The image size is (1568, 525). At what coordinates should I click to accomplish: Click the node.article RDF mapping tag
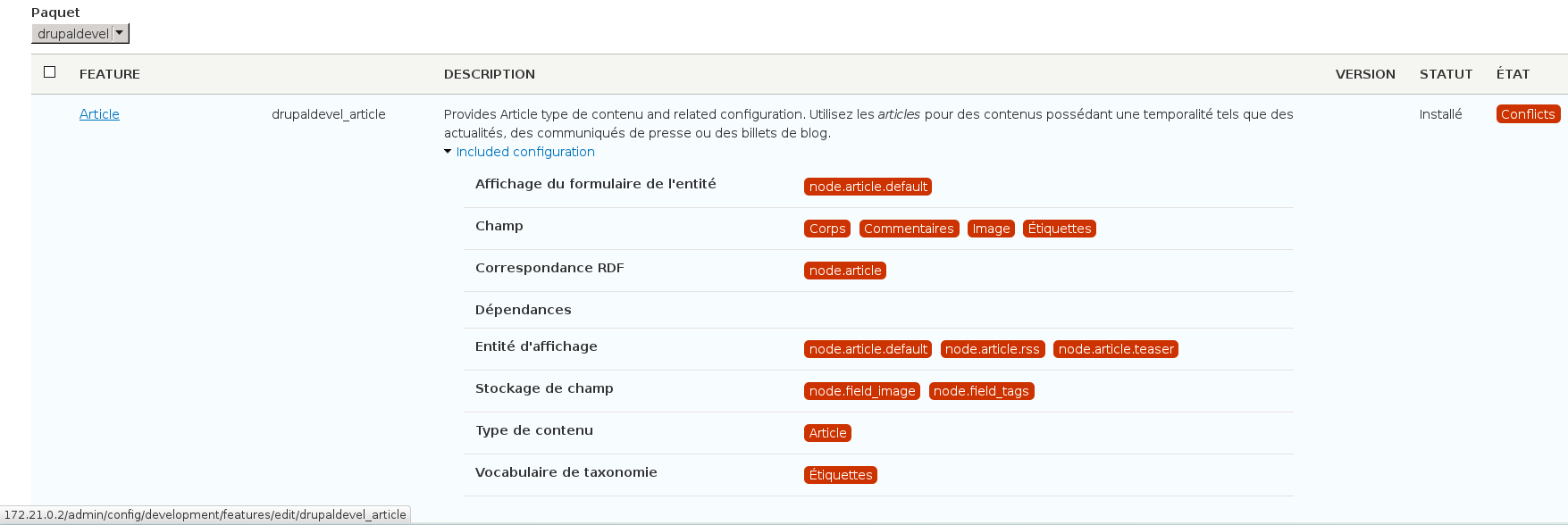pos(845,271)
